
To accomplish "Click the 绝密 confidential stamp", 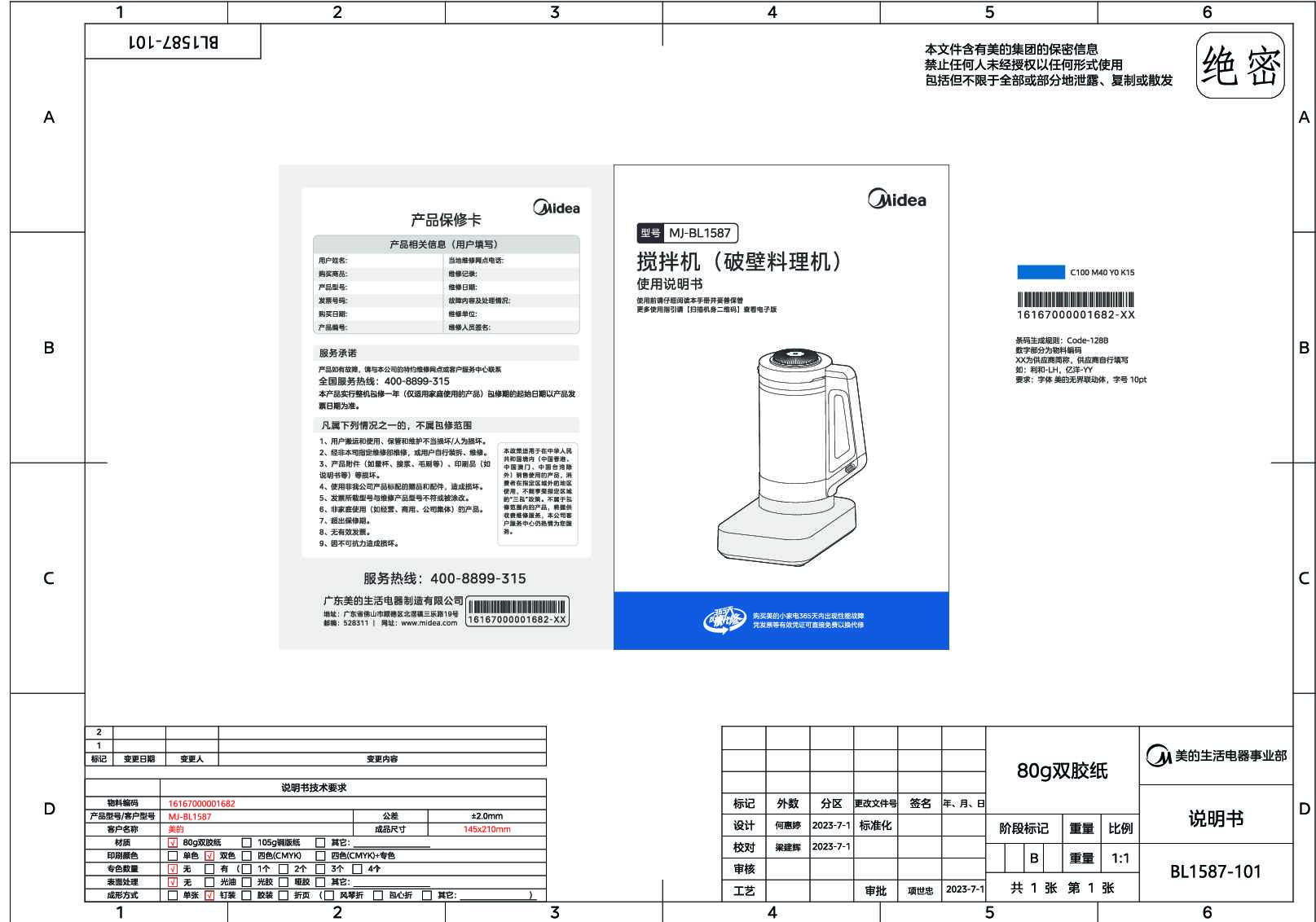I will pyautogui.click(x=1240, y=66).
